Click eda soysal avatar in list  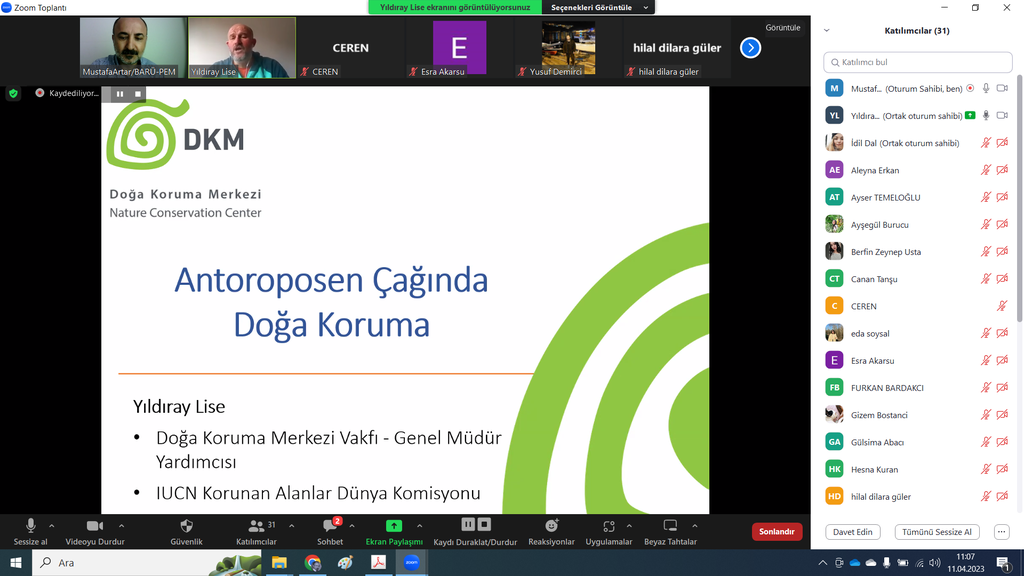[x=834, y=333]
